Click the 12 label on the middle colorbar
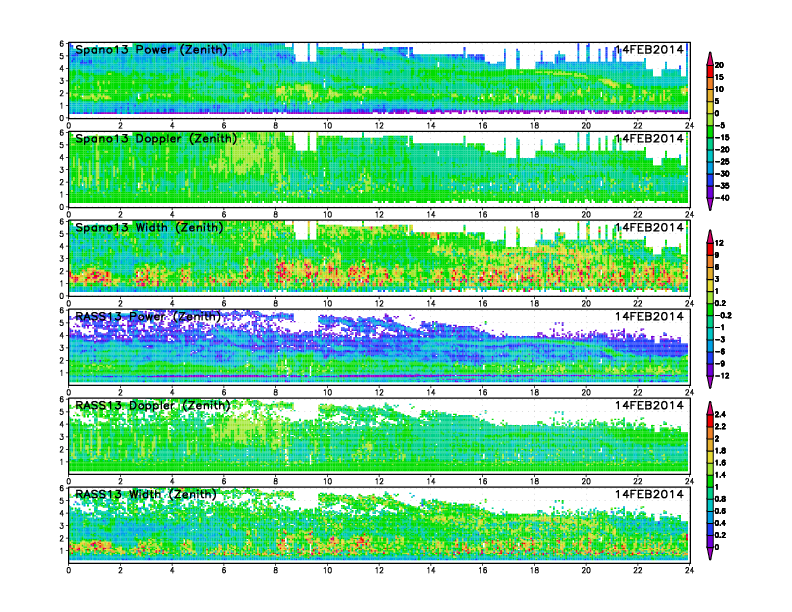 [x=719, y=243]
